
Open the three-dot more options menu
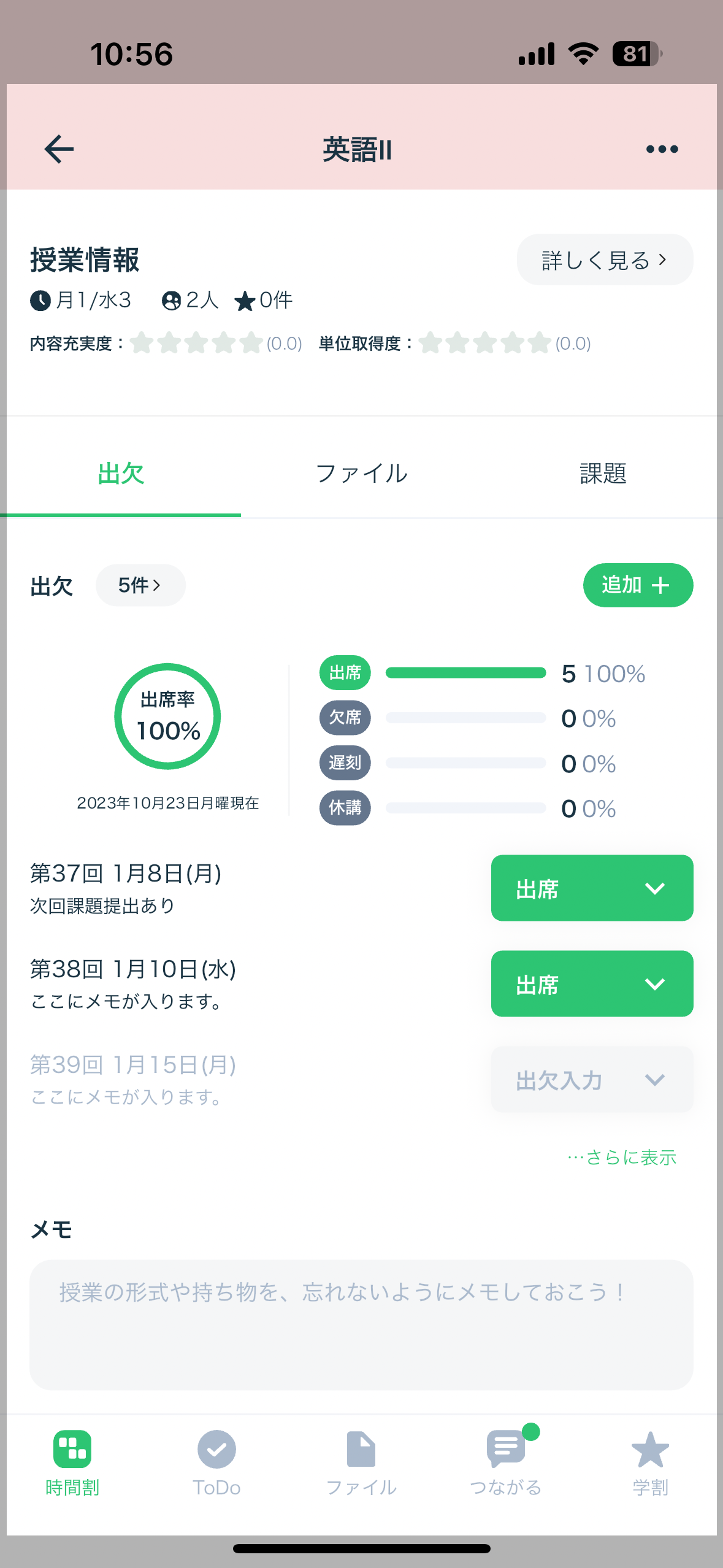point(662,149)
